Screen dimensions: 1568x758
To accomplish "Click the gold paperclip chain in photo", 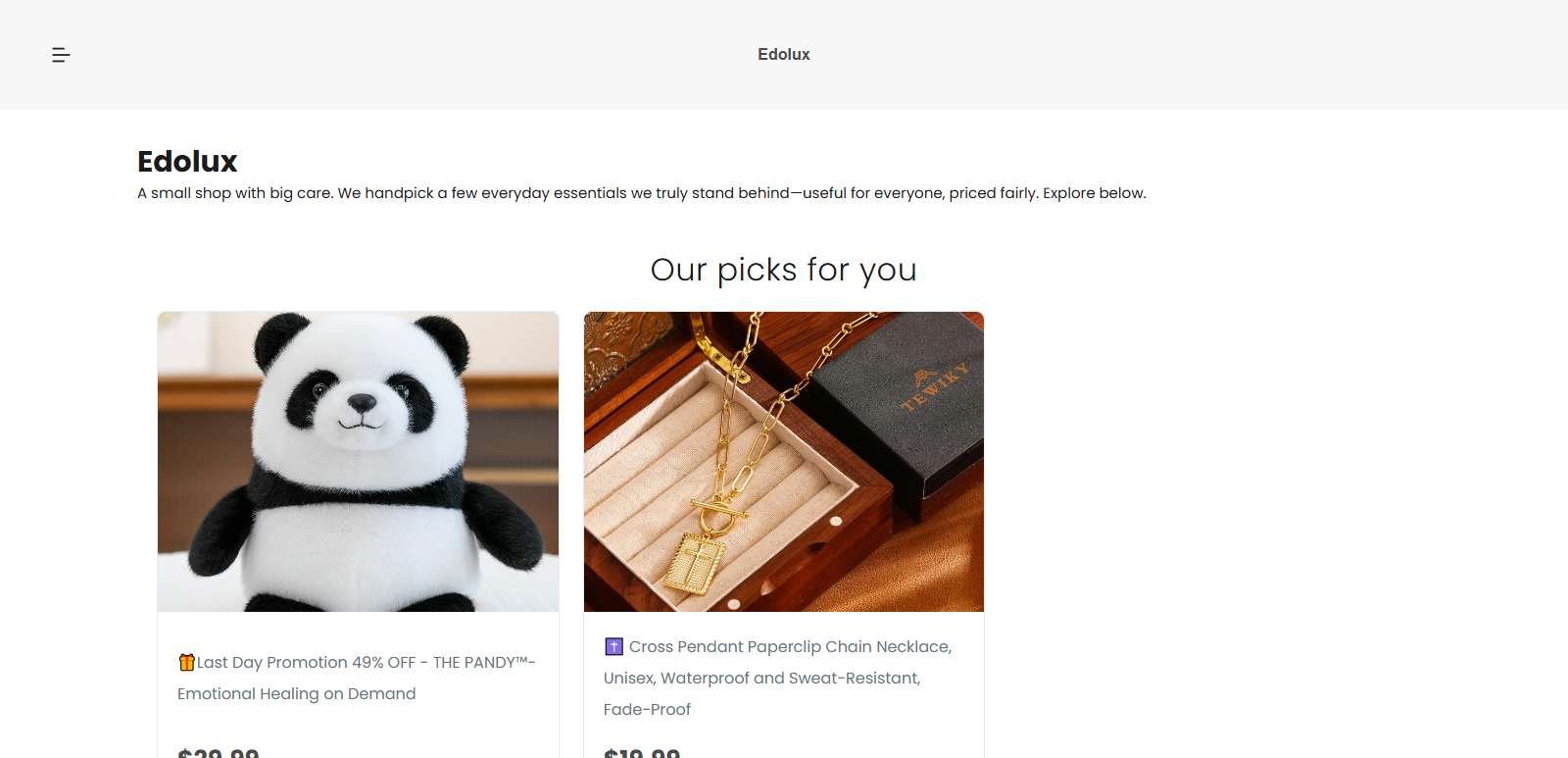I will click(x=745, y=431).
